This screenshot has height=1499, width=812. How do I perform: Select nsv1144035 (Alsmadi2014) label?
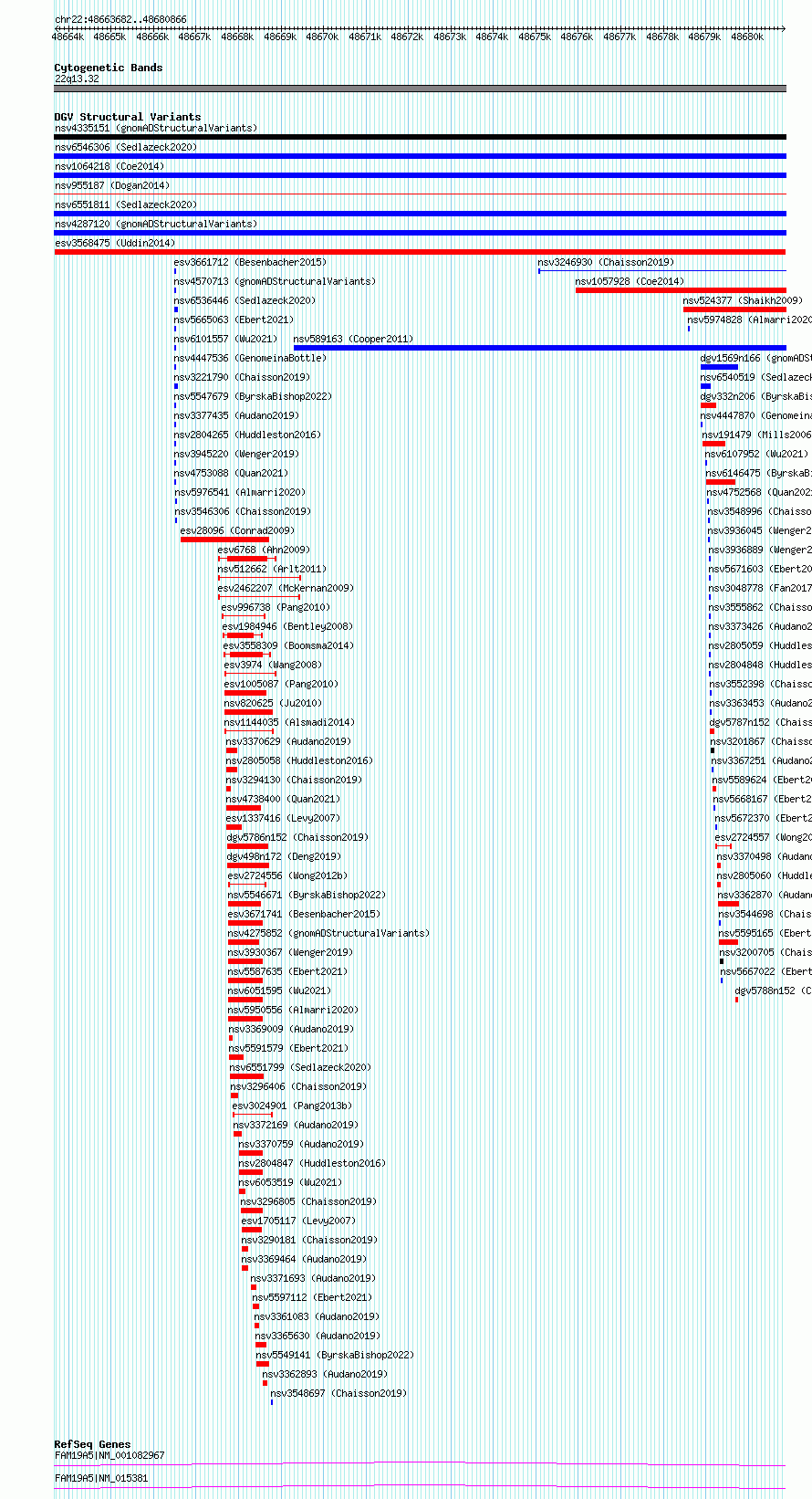point(290,722)
